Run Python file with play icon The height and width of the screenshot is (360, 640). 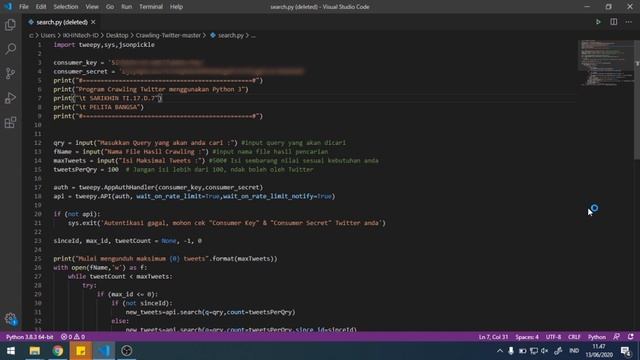click(598, 22)
